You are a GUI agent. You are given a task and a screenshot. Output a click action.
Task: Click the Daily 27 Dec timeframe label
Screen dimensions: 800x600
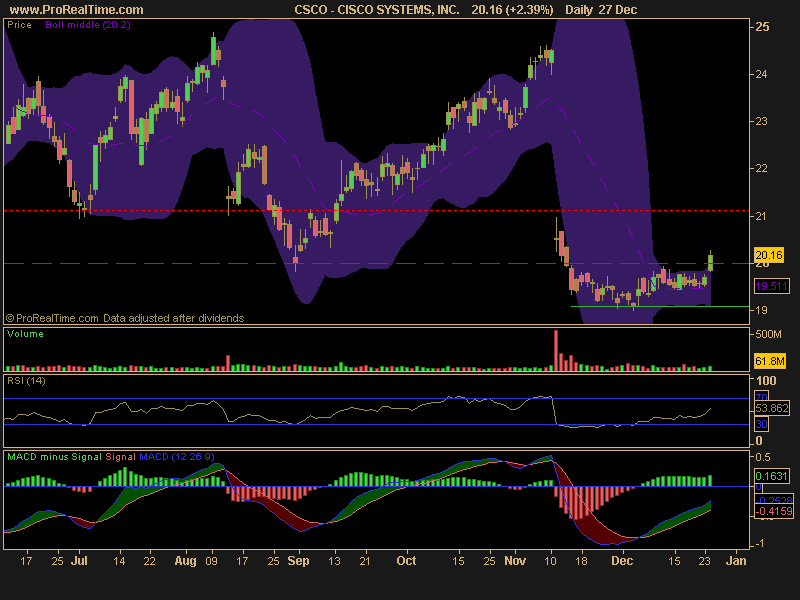[x=601, y=10]
